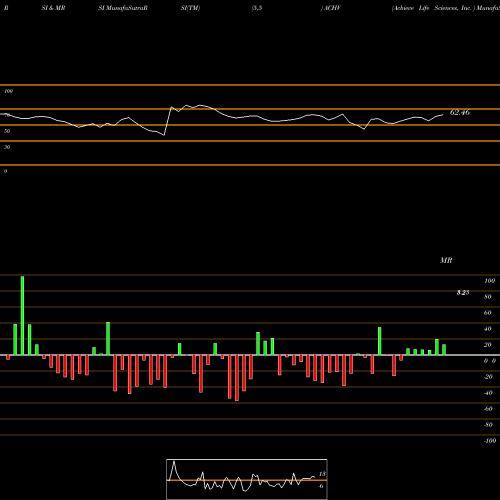Viewport: 500px width, 500px height.
Task: Click the tallest green MR bar
Action: pos(22,315)
